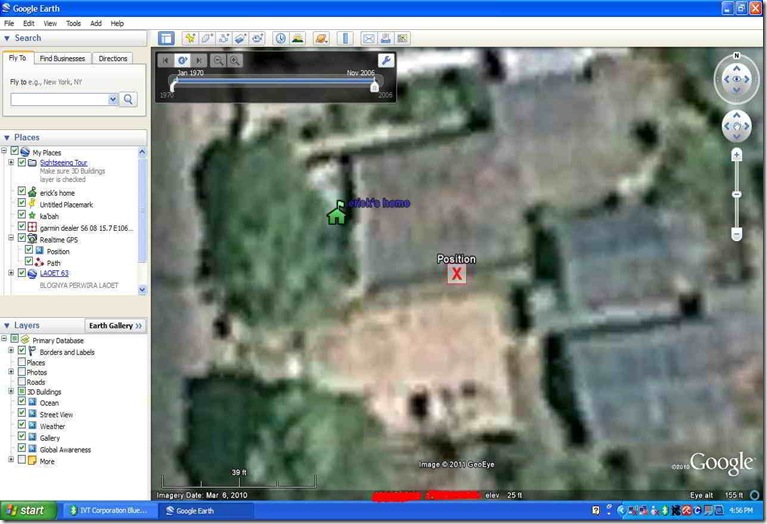Open the Add menu
The height and width of the screenshot is (524, 767).
click(x=96, y=23)
